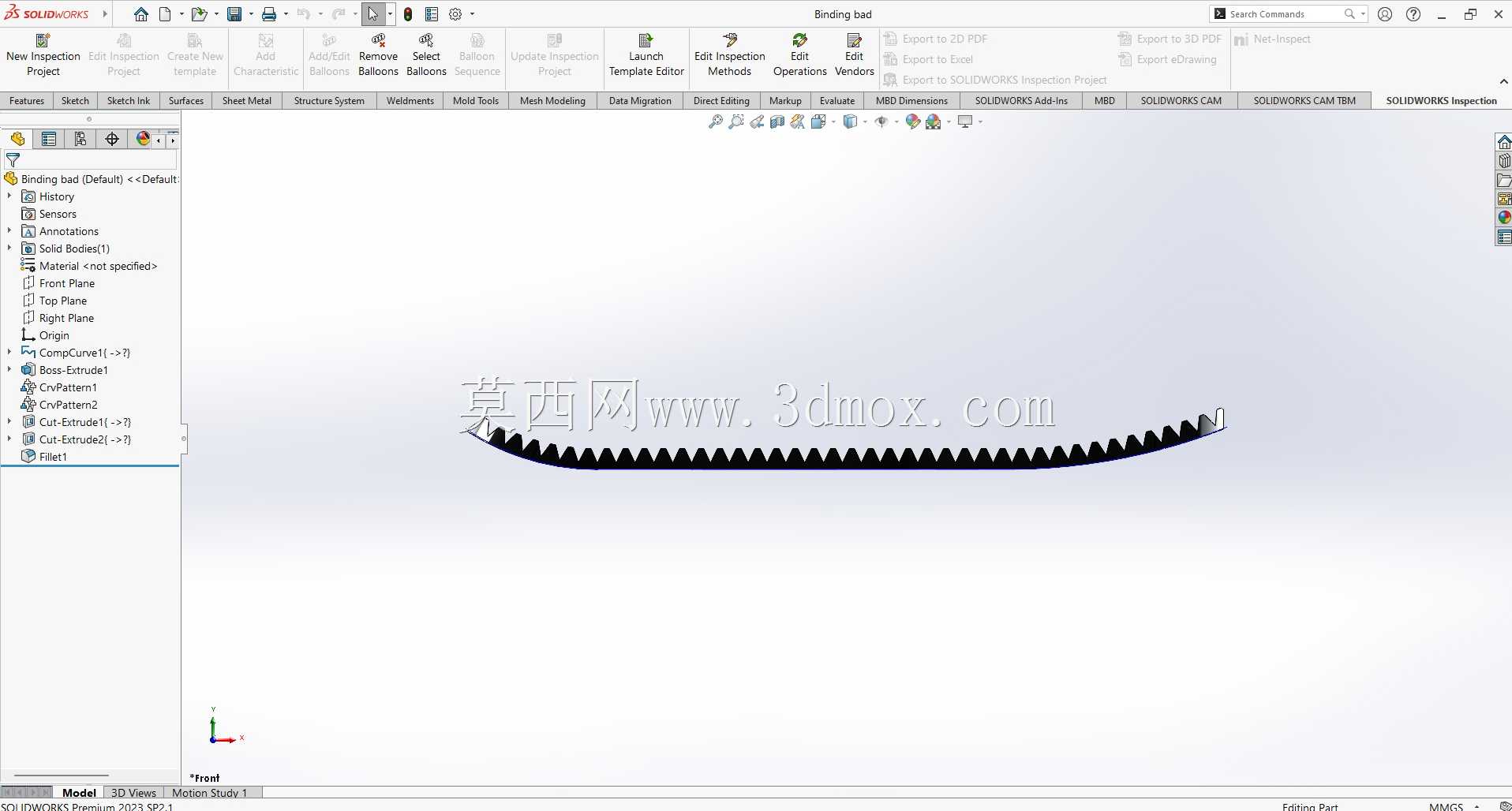Open File Properties from the top toolbar
Viewport: 1512px width, 811px height.
tap(432, 14)
